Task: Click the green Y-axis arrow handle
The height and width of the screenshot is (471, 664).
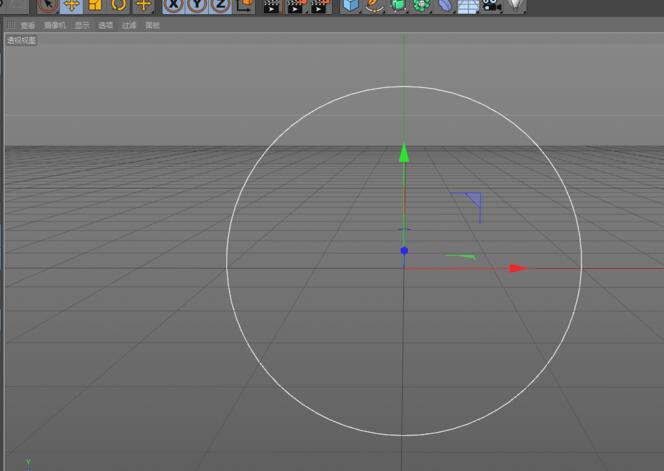Action: [404, 153]
